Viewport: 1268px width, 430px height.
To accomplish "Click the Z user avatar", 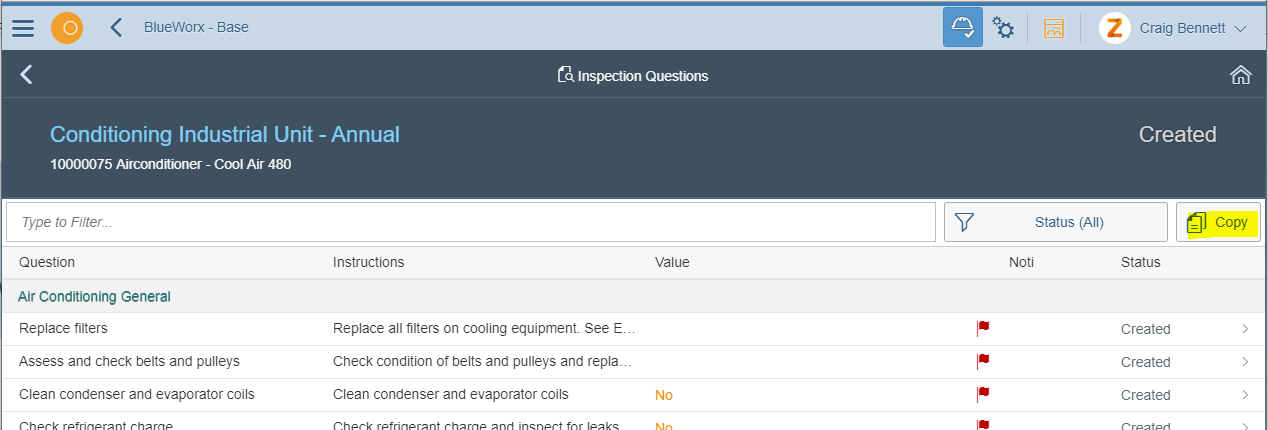I will click(x=1114, y=28).
